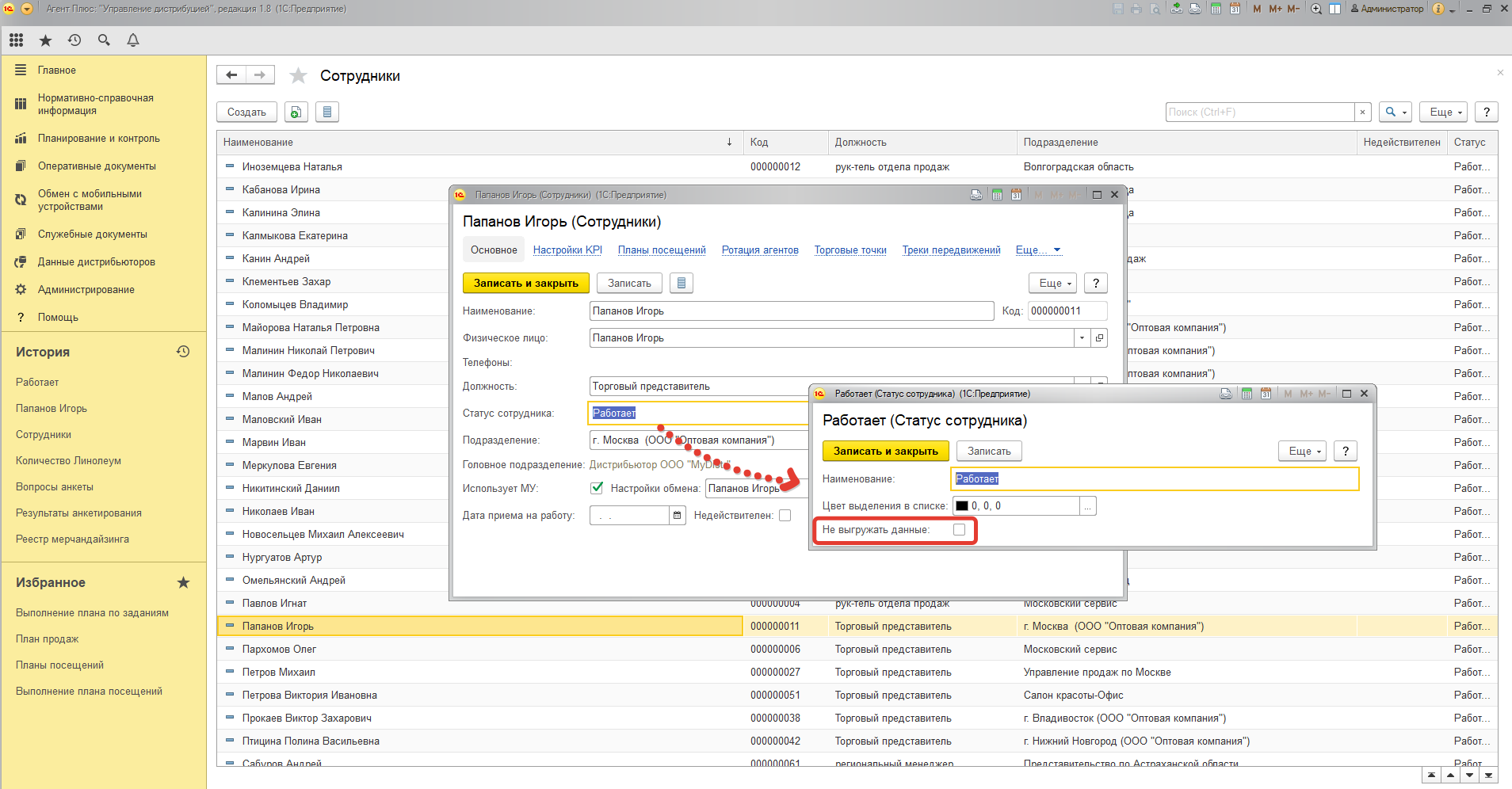
Task: Clear the search field with the x button
Action: click(1363, 112)
